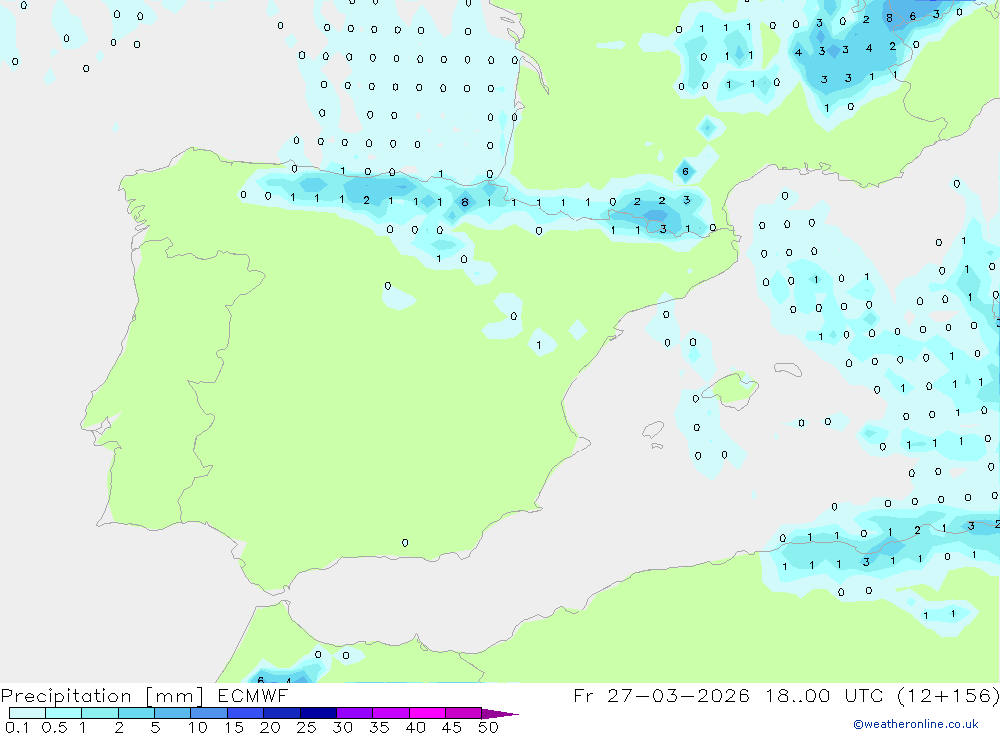This screenshot has width=1000, height=733.
Task: Click the legend label '30'
Action: pyautogui.click(x=342, y=727)
